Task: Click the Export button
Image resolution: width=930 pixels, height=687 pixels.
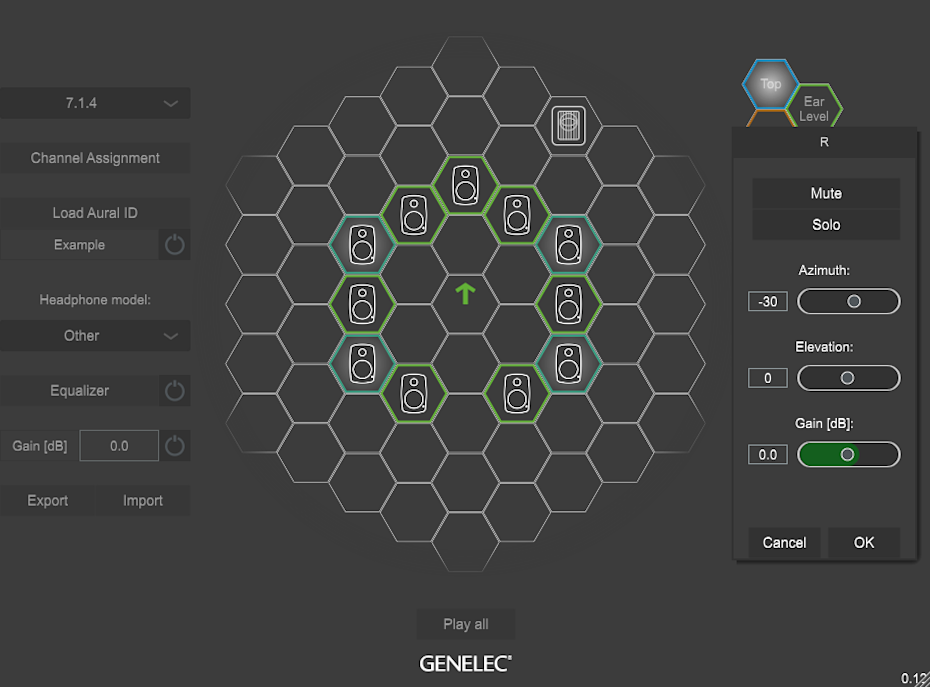Action: point(47,501)
